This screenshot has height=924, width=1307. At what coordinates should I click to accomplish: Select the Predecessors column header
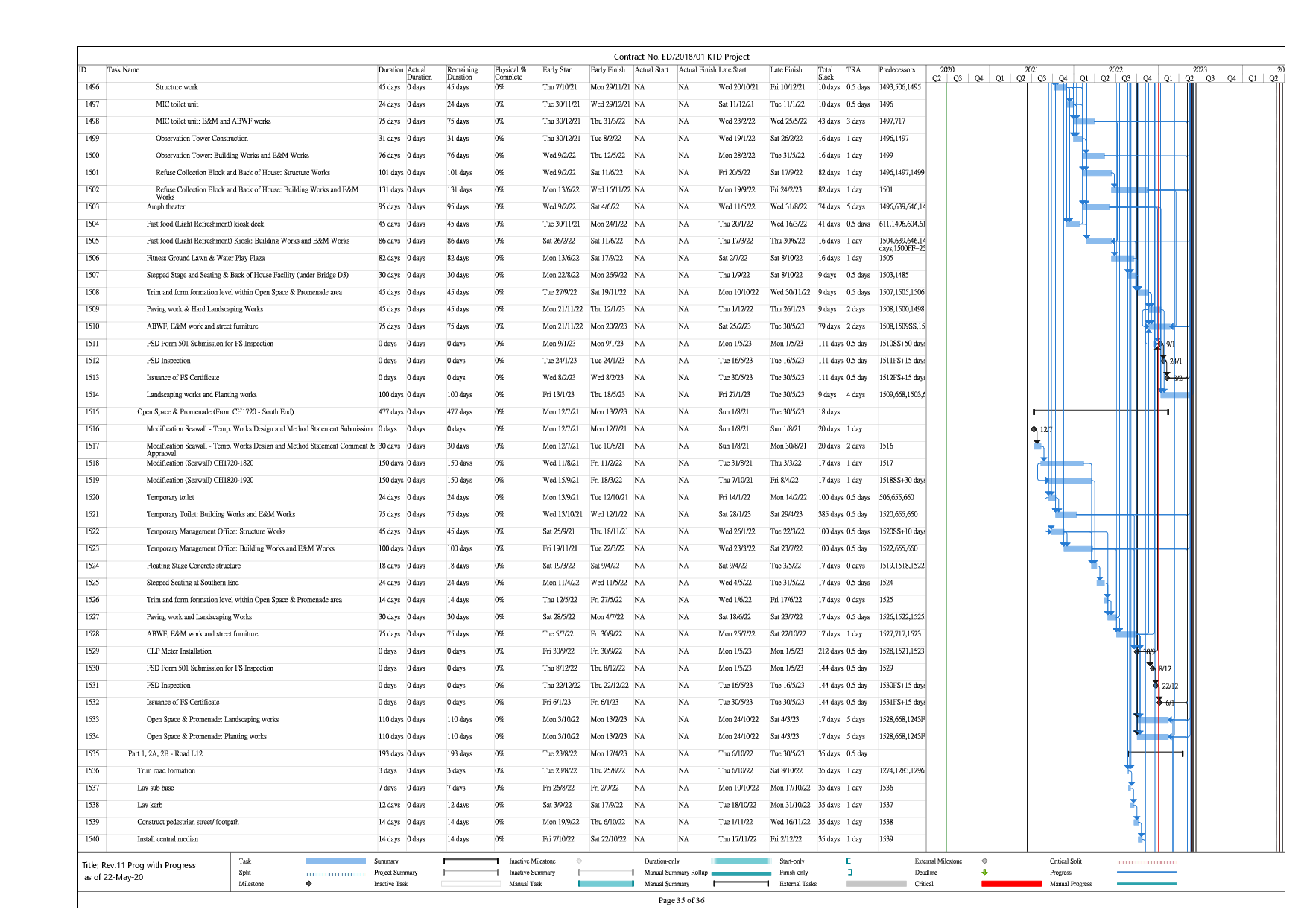pyautogui.click(x=897, y=70)
